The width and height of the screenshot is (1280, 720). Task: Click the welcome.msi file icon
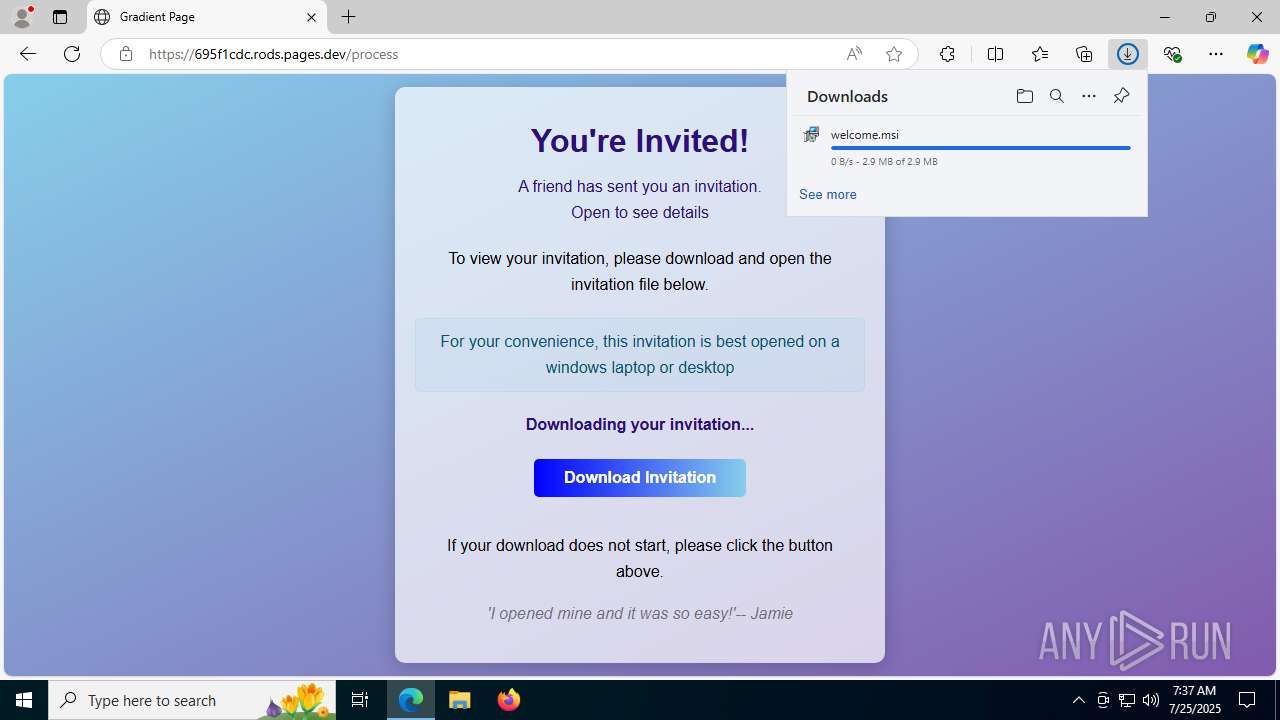(812, 135)
